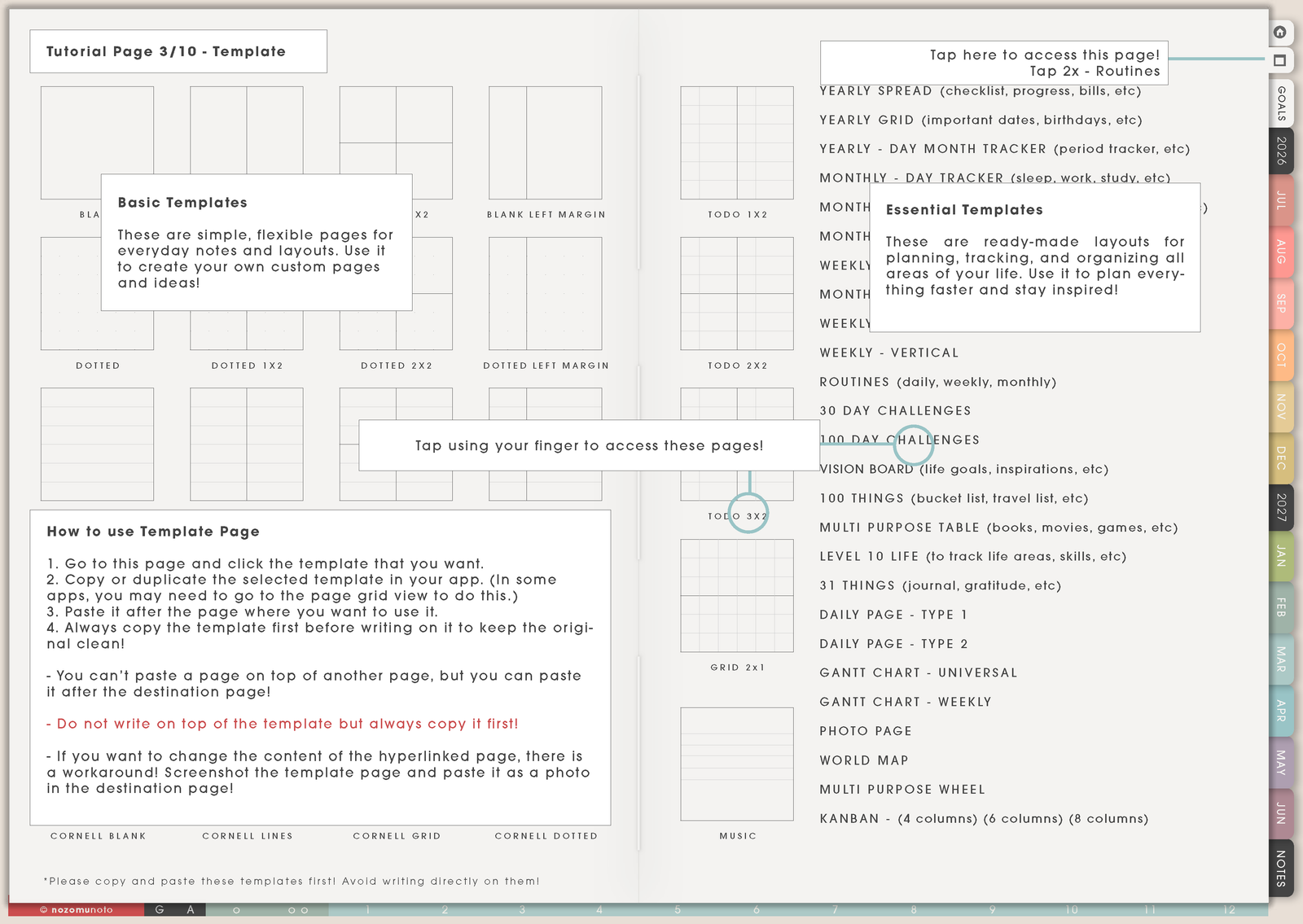Open the JAN month tab
This screenshot has height=924, width=1303.
[1281, 557]
